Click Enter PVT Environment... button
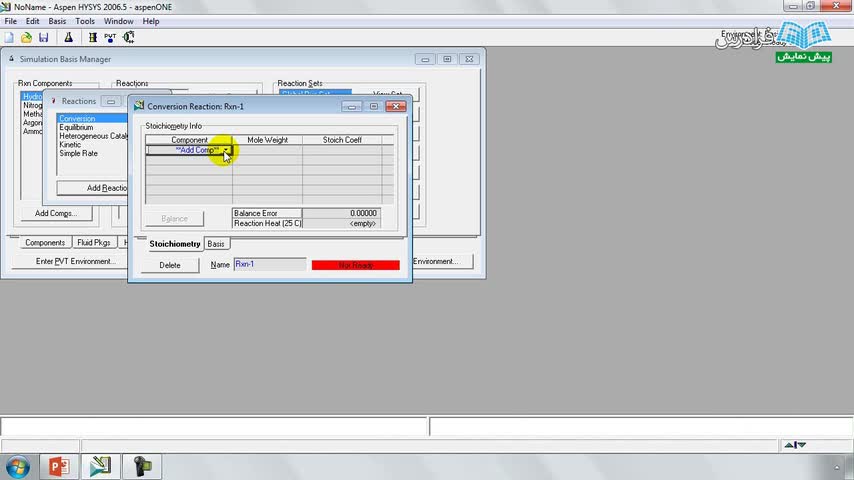This screenshot has height=480, width=854. (x=75, y=261)
